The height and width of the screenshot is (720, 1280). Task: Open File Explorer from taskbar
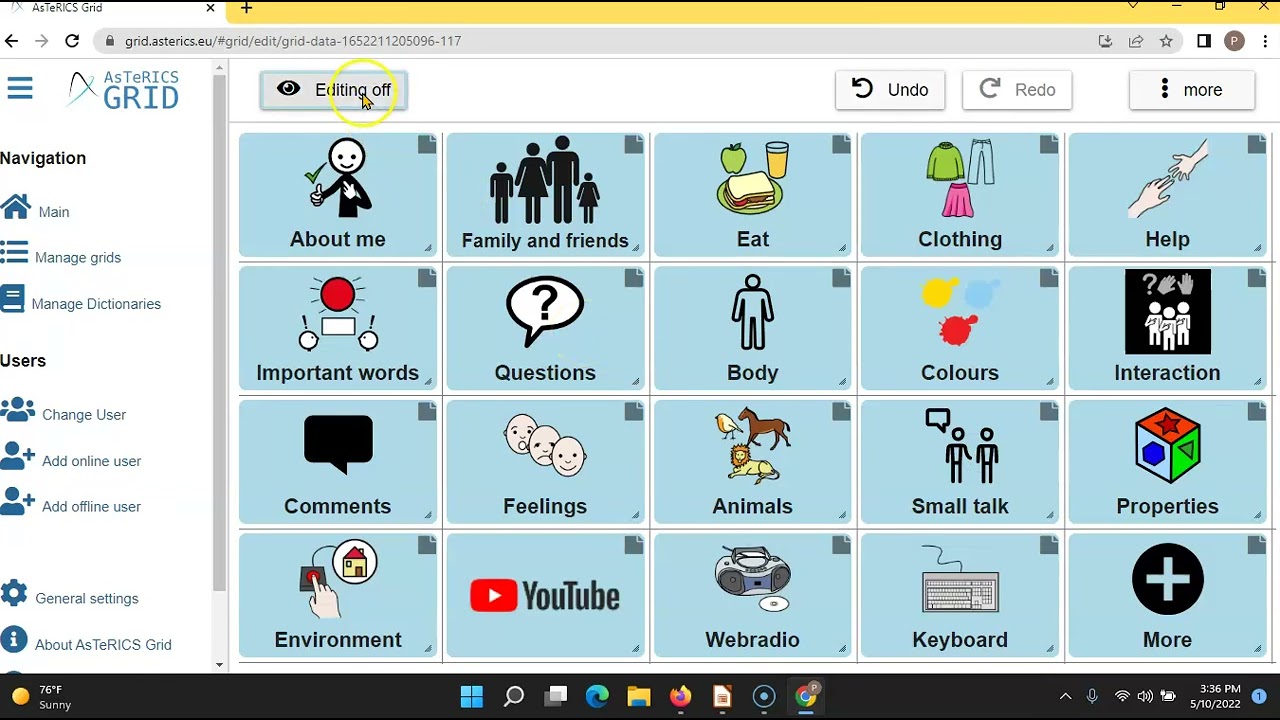click(x=639, y=696)
